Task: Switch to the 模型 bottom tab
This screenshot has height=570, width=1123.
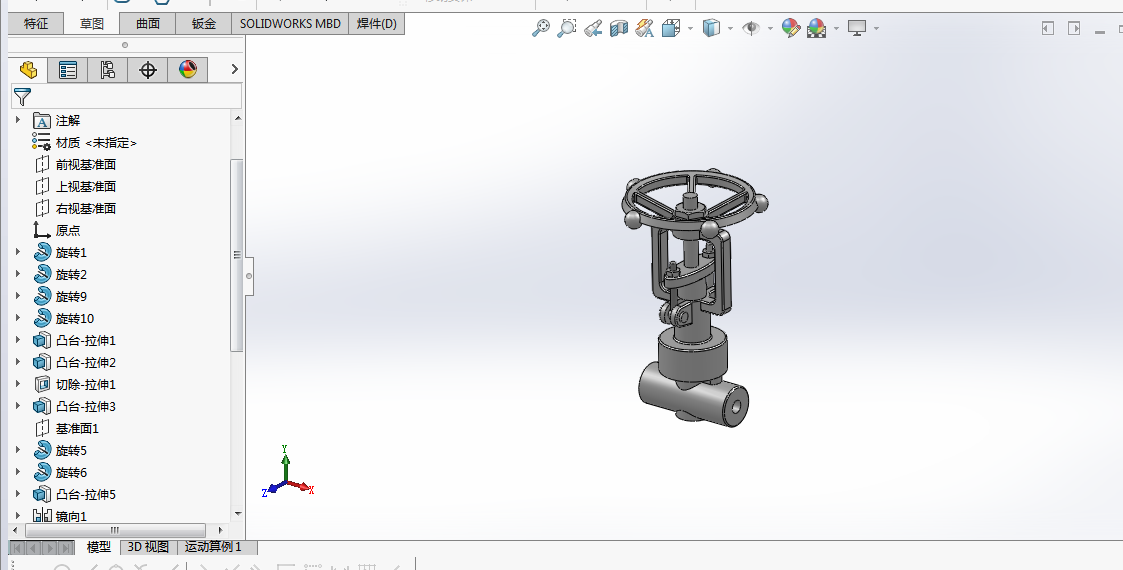Action: (x=99, y=547)
